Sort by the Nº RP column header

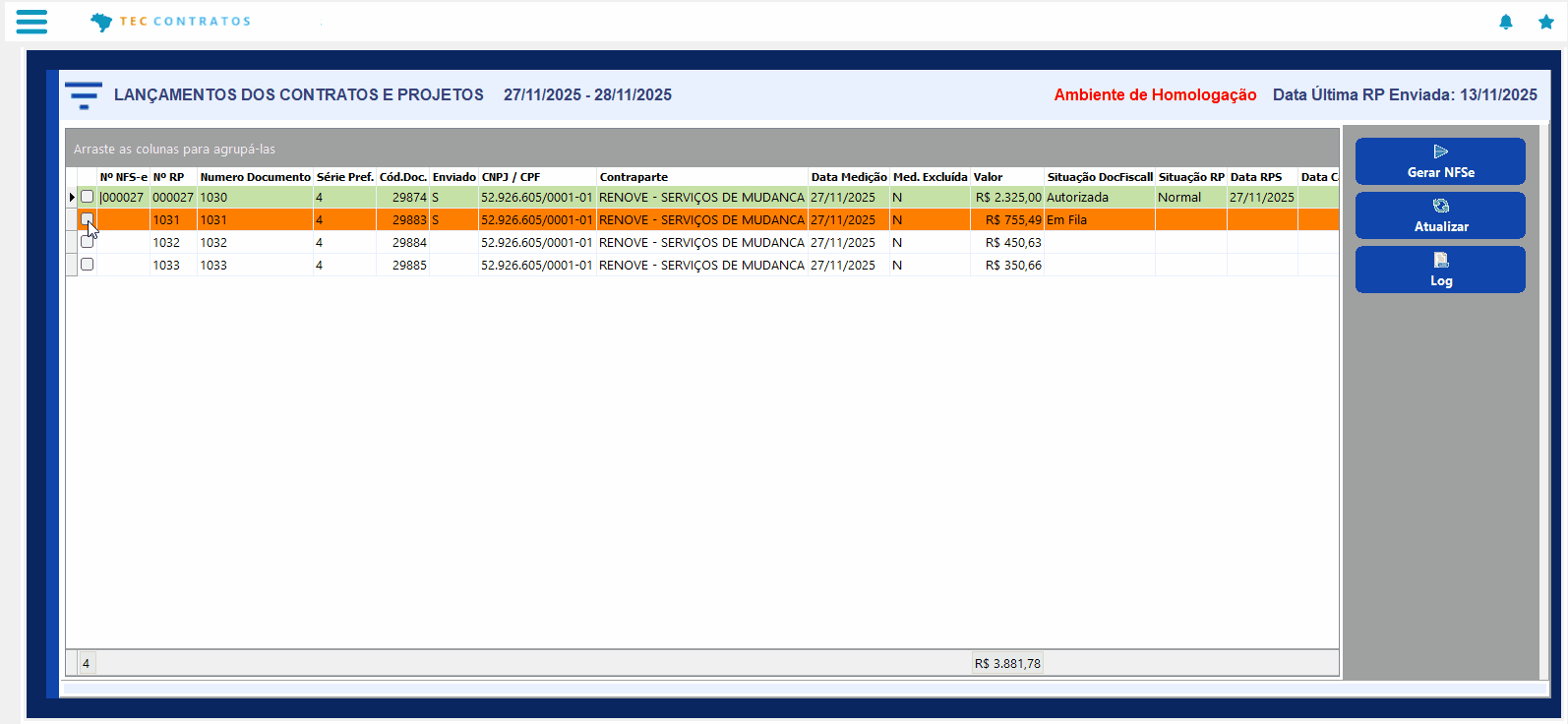pos(173,177)
